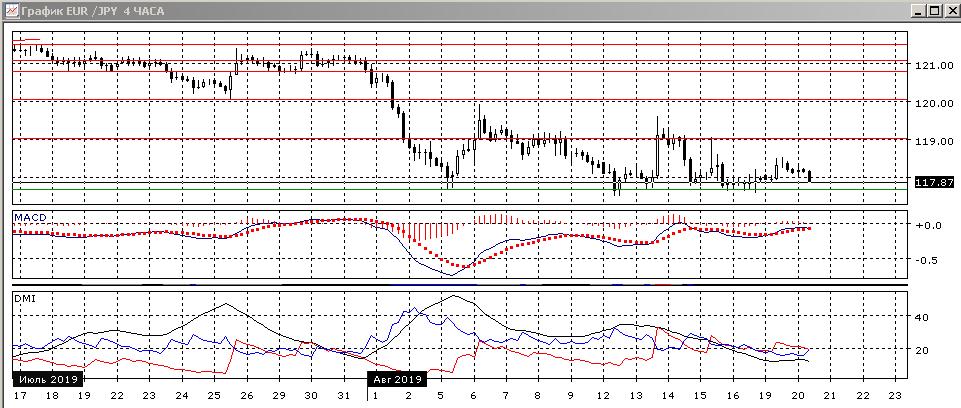Click date 16 on the time axis
The width and height of the screenshot is (961, 408).
pos(734,396)
